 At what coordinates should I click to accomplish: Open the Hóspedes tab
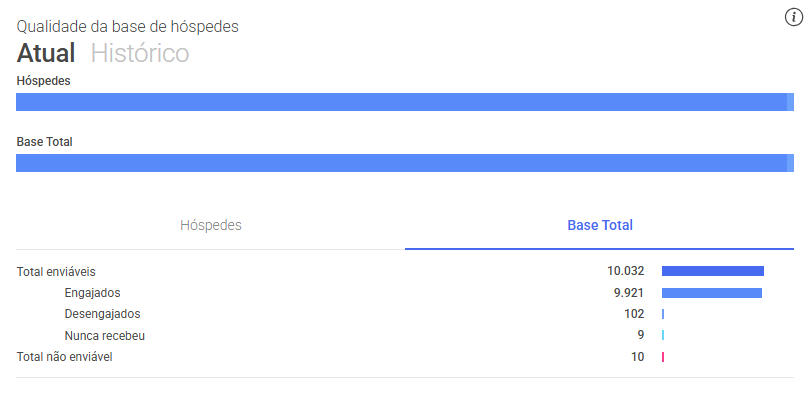[x=211, y=225]
